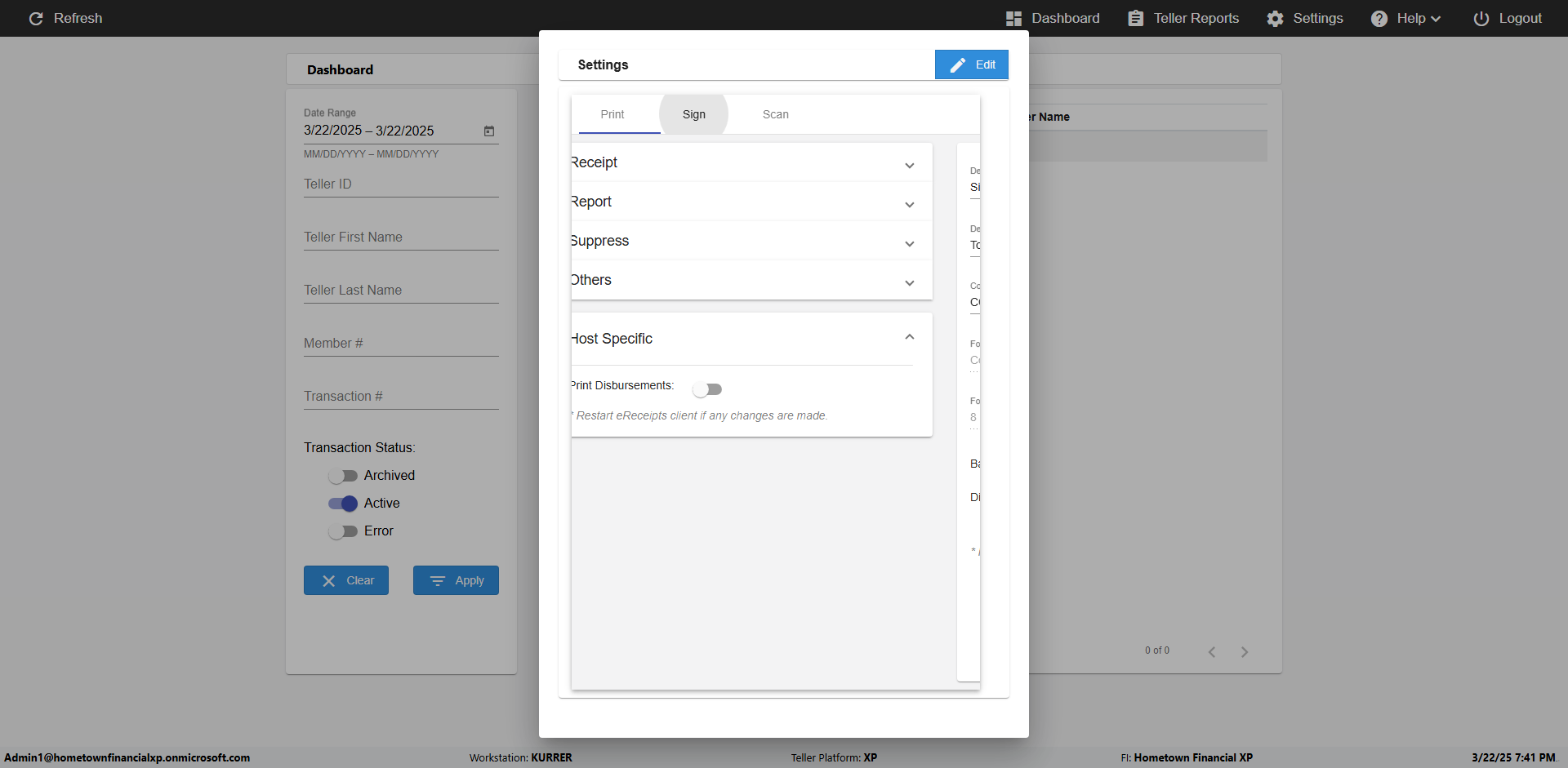Click the Logout label
1568x768 pixels.
1521,18
